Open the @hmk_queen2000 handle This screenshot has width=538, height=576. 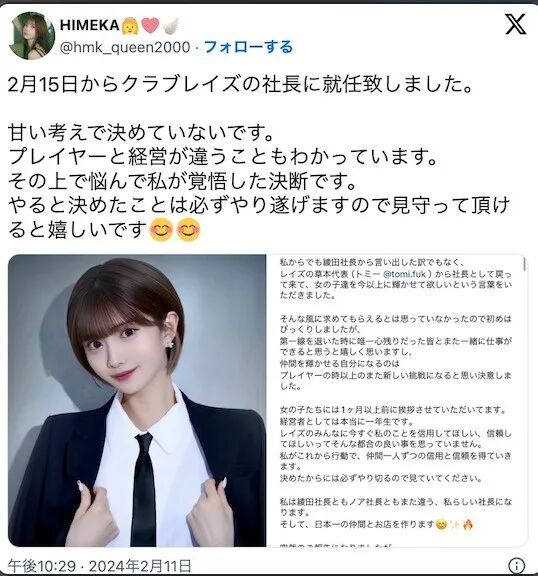125,47
